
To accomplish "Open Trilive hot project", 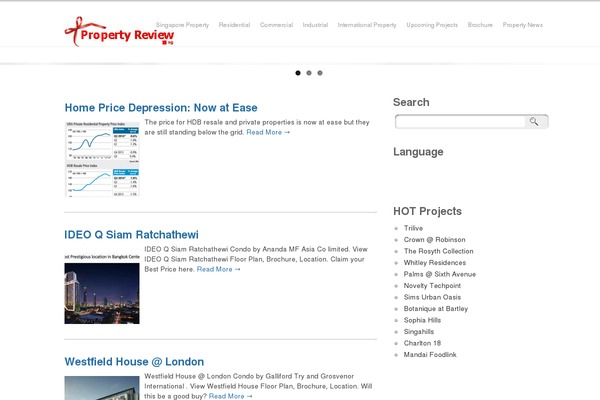I will 413,228.
